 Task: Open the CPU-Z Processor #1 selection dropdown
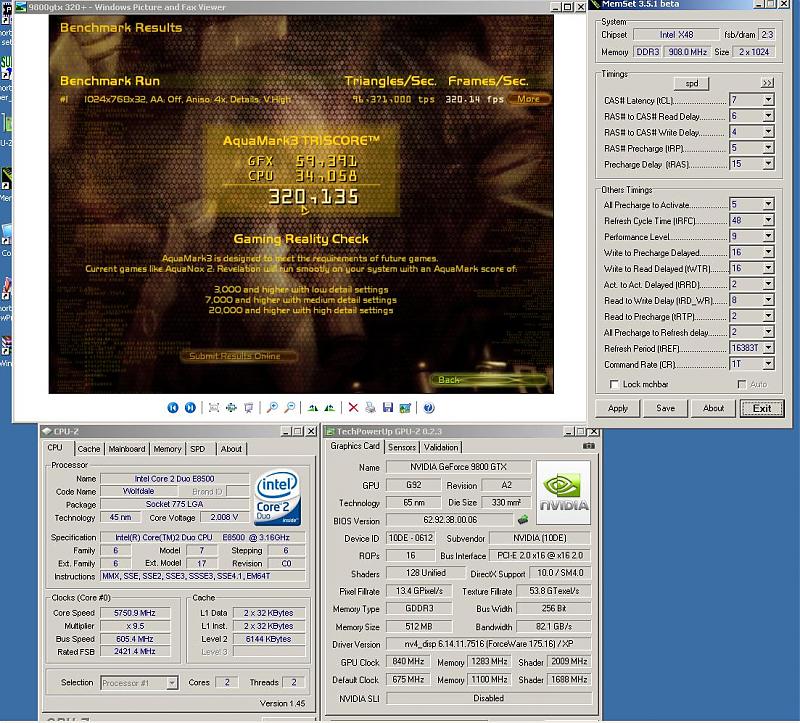coord(172,683)
